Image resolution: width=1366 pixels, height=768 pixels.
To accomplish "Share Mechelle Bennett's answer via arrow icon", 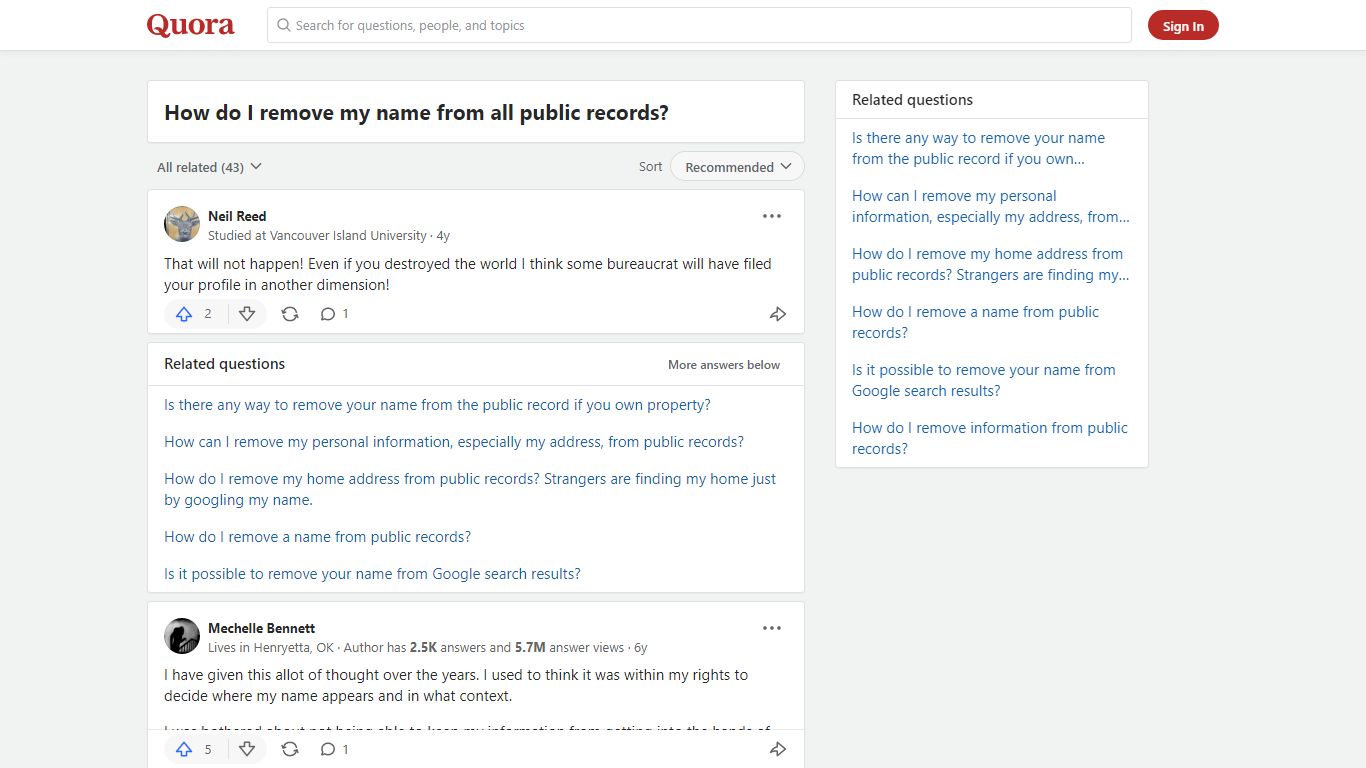I will [x=778, y=749].
